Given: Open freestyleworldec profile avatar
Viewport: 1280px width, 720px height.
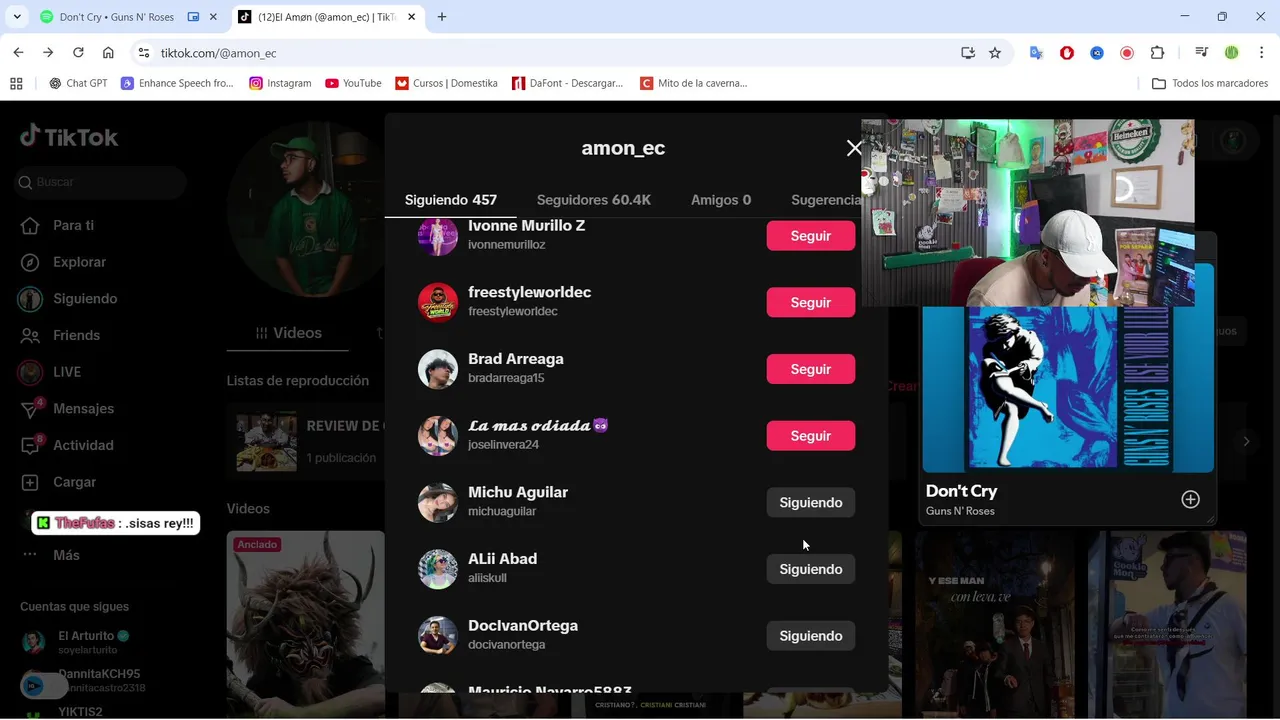Looking at the screenshot, I should [437, 302].
